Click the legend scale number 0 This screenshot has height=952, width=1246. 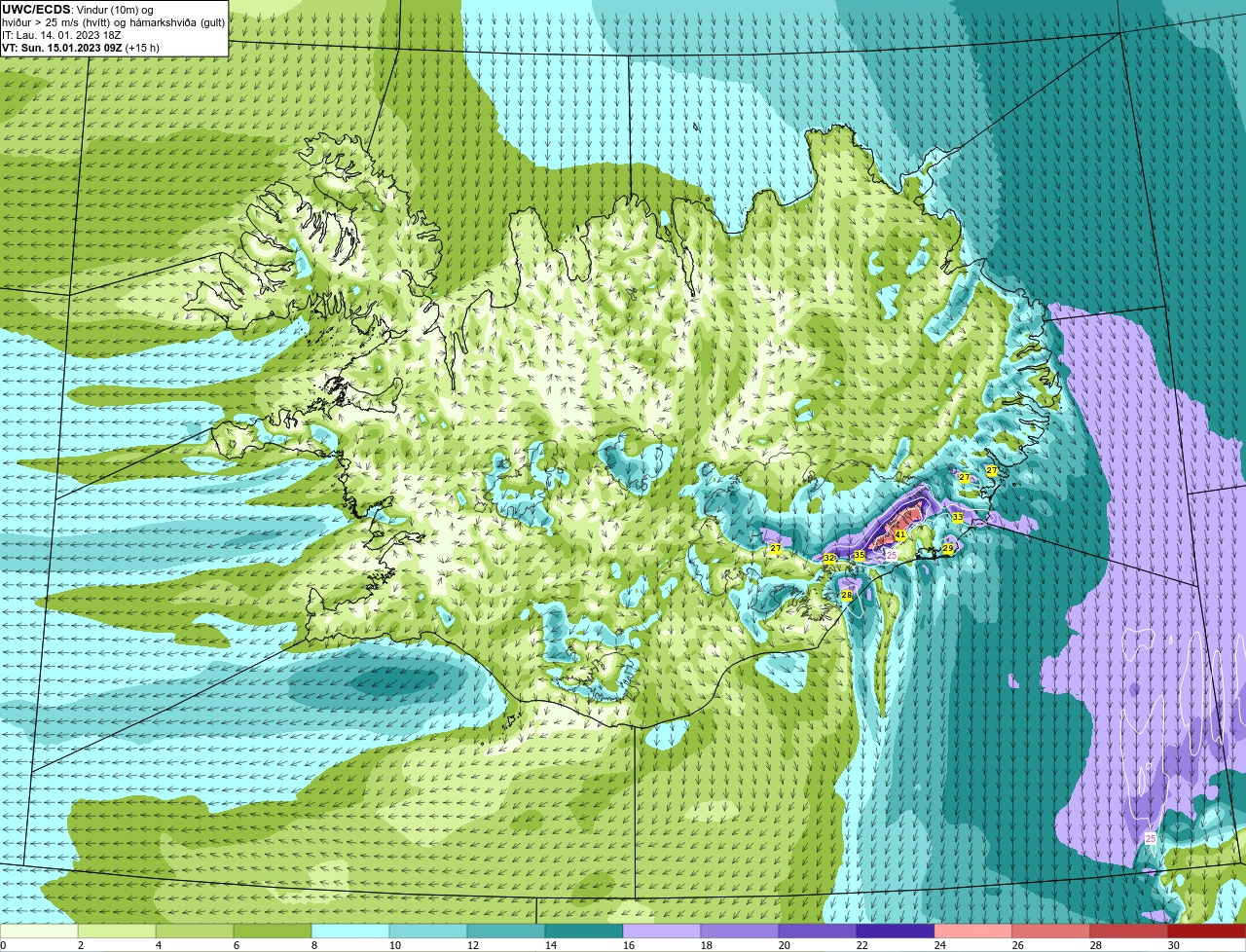(x=3, y=945)
